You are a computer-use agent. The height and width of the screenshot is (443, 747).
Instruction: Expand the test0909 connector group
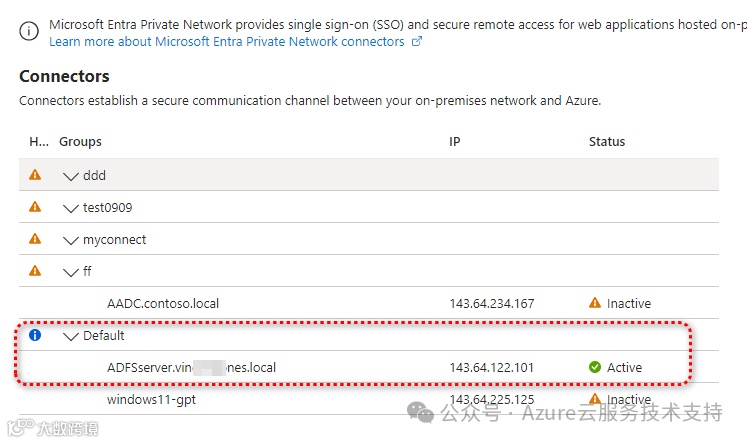point(70,208)
